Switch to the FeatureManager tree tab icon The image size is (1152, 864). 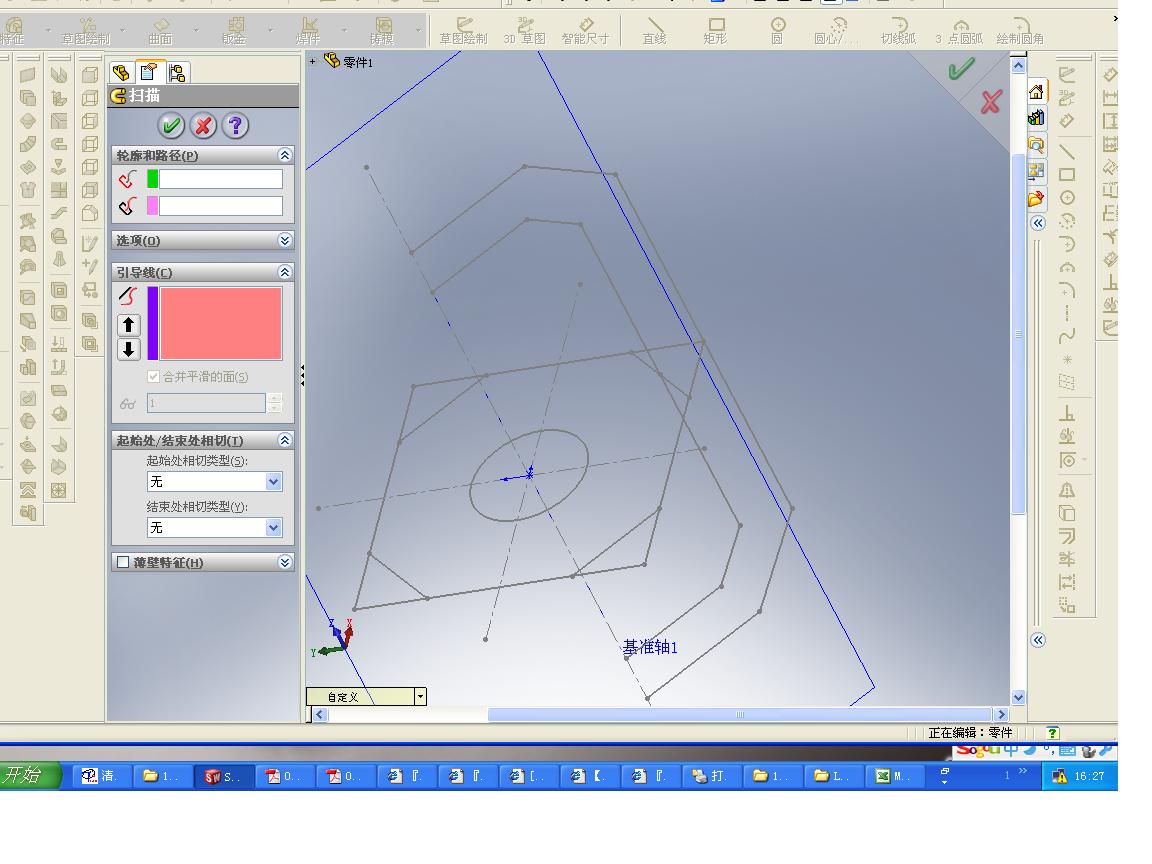click(x=121, y=72)
